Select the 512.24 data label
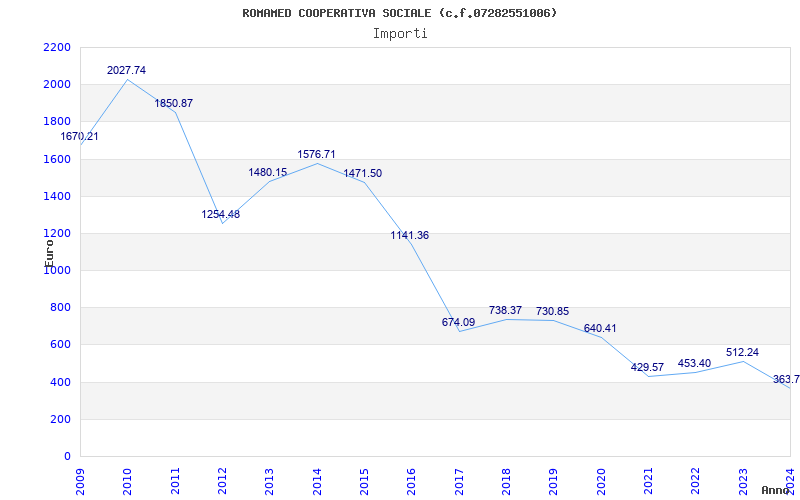Image resolution: width=800 pixels, height=500 pixels. coord(742,352)
